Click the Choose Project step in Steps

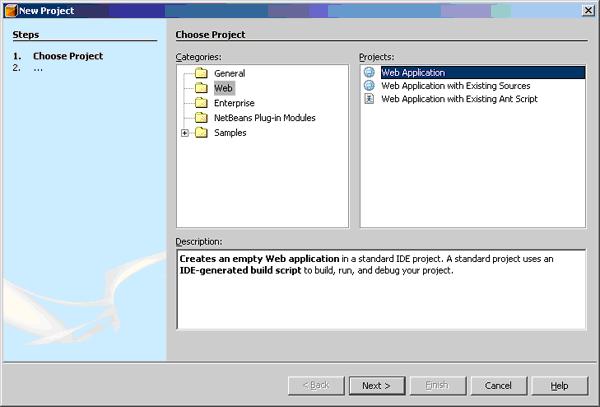pos(67,56)
